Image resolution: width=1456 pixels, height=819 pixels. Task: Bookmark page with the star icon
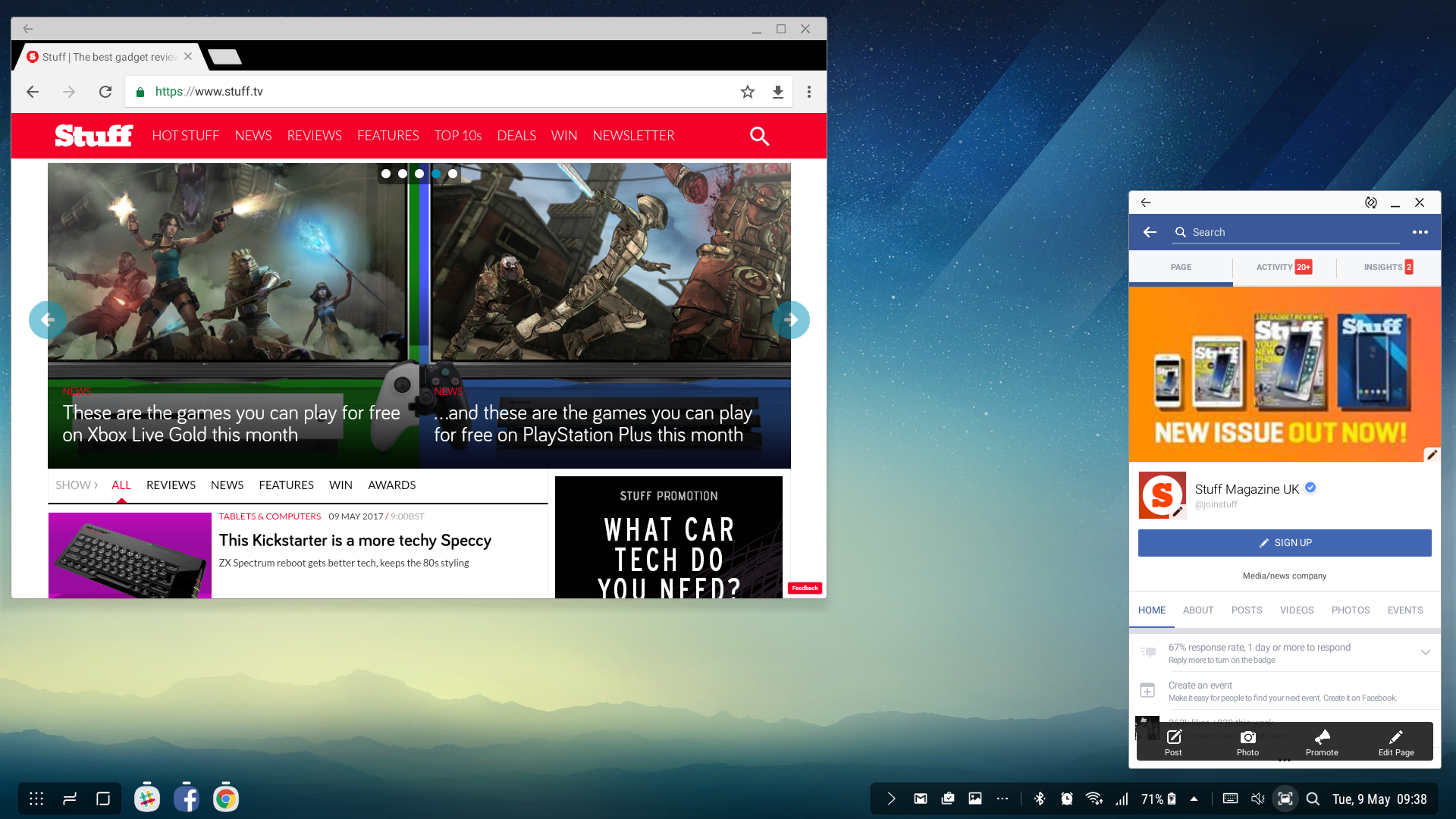point(748,92)
